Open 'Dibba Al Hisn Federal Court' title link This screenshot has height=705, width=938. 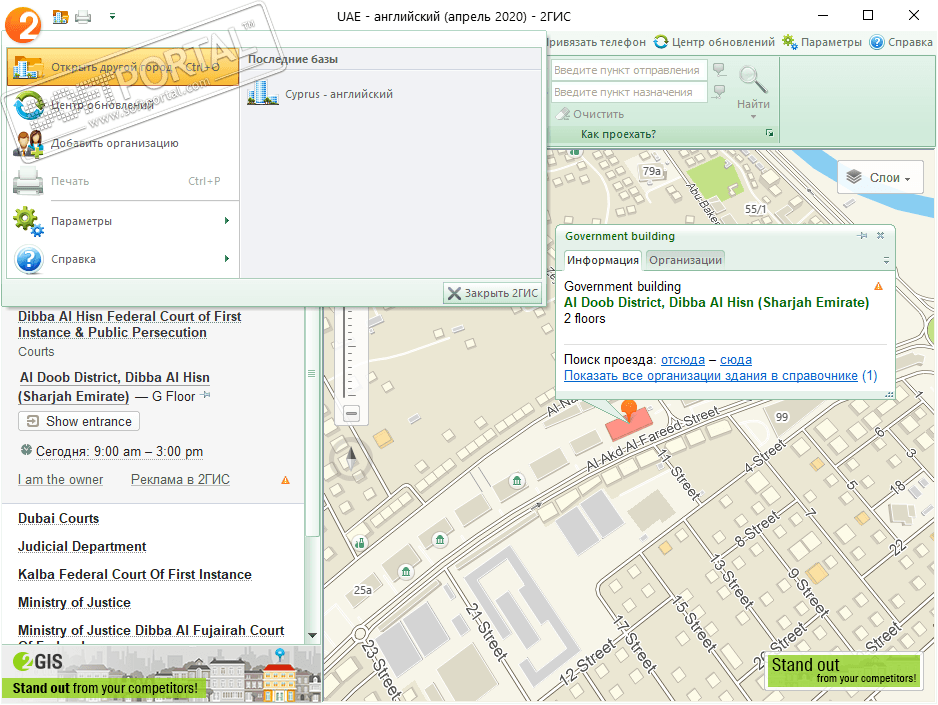129,324
